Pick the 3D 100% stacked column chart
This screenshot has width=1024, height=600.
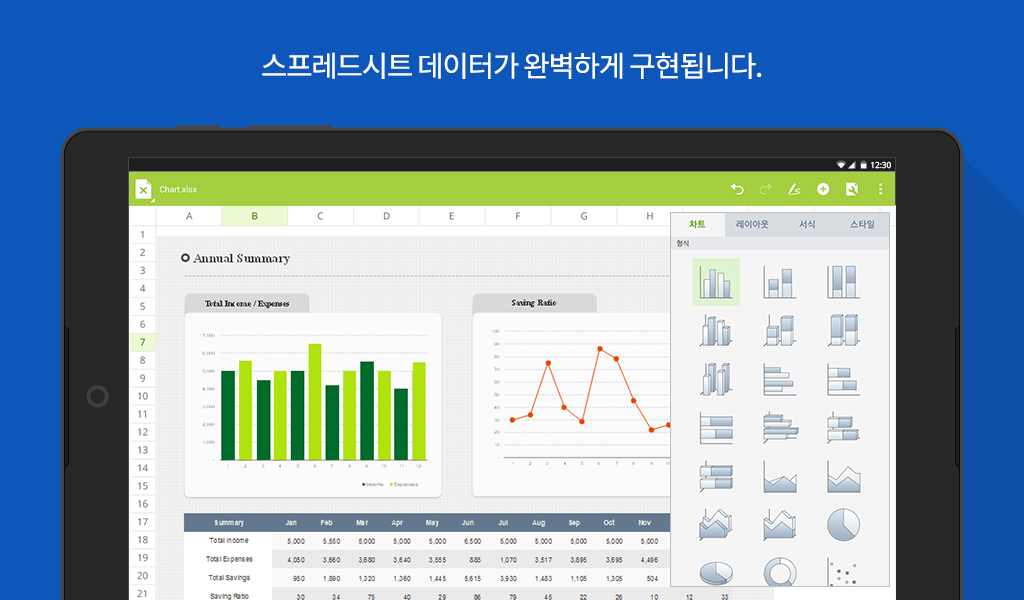843,330
